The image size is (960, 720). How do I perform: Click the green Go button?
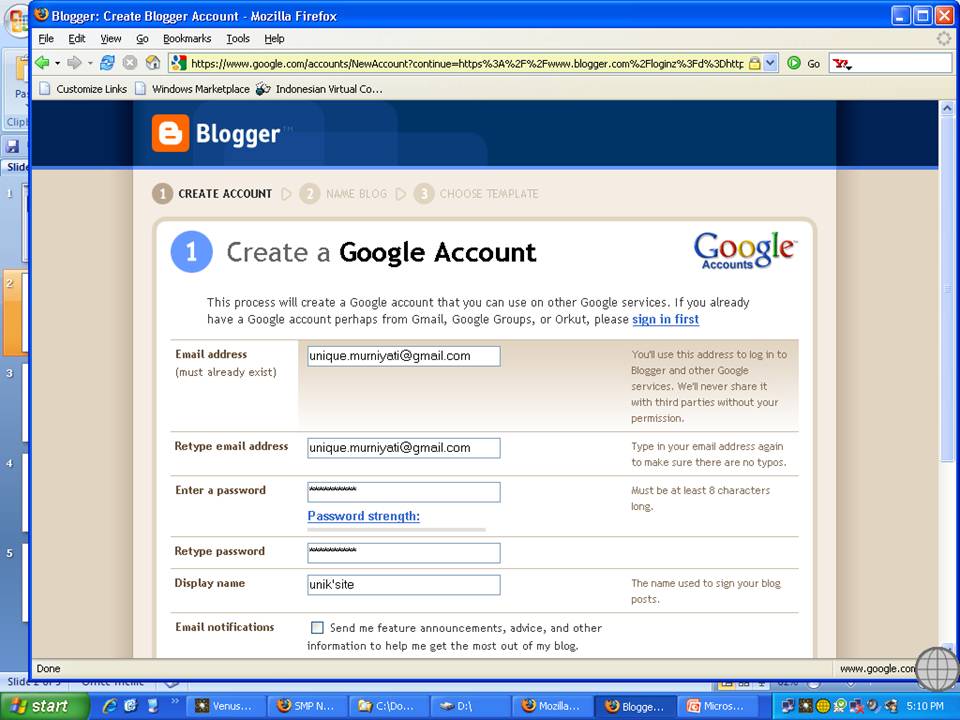coord(803,63)
